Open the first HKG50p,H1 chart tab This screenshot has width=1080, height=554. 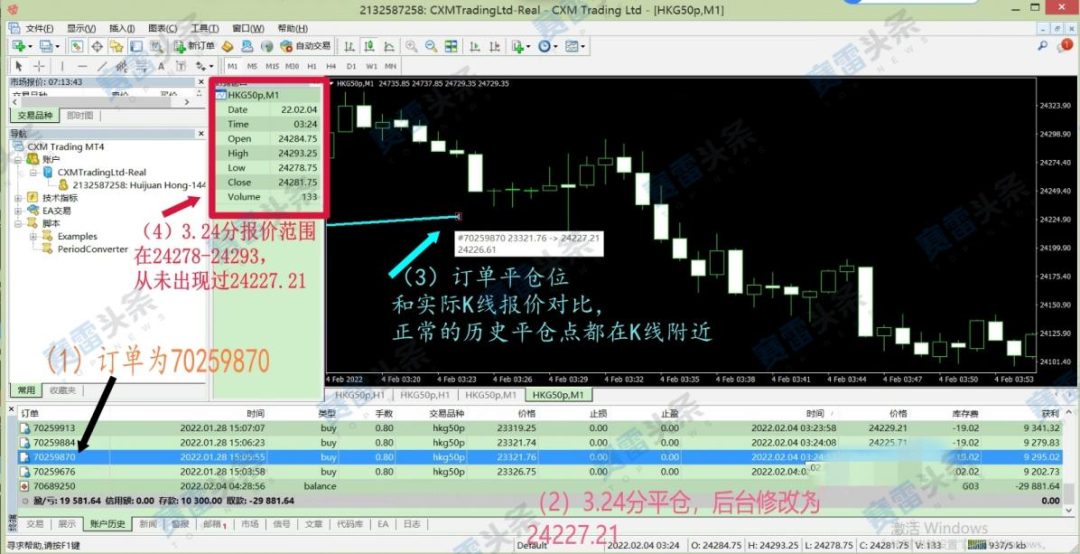coord(358,395)
